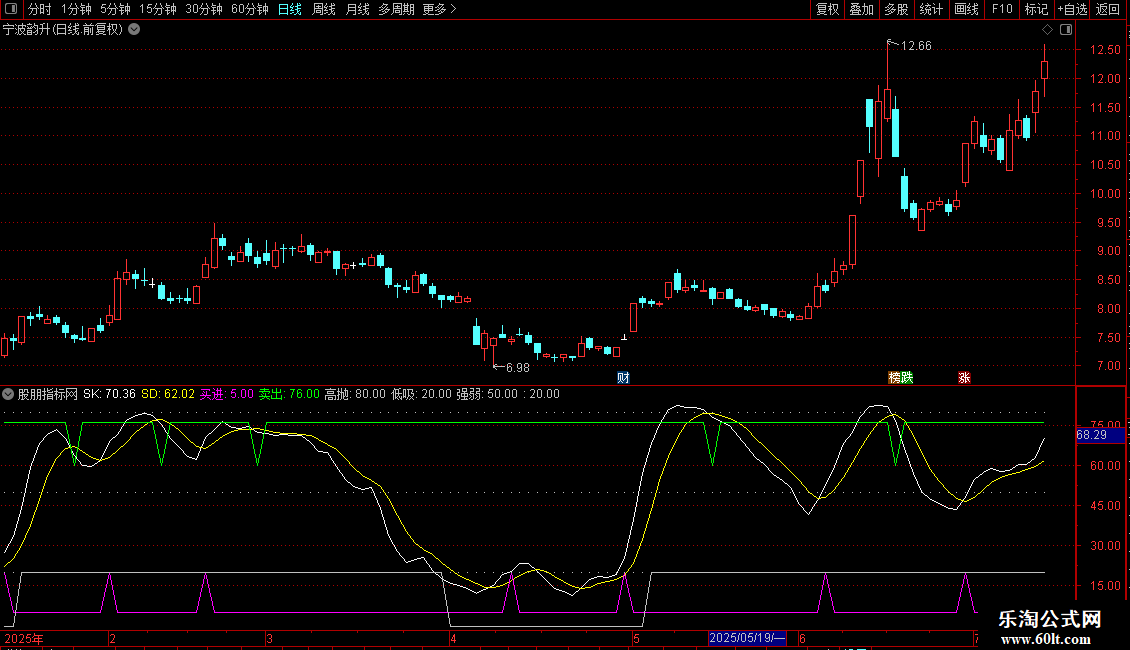Switch to 分时 intraday view
The image size is (1130, 650).
click(x=39, y=10)
